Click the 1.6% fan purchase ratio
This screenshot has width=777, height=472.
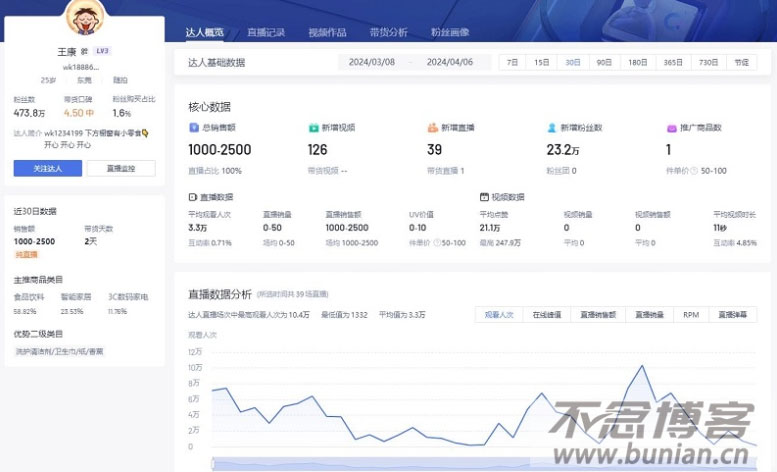[x=122, y=113]
